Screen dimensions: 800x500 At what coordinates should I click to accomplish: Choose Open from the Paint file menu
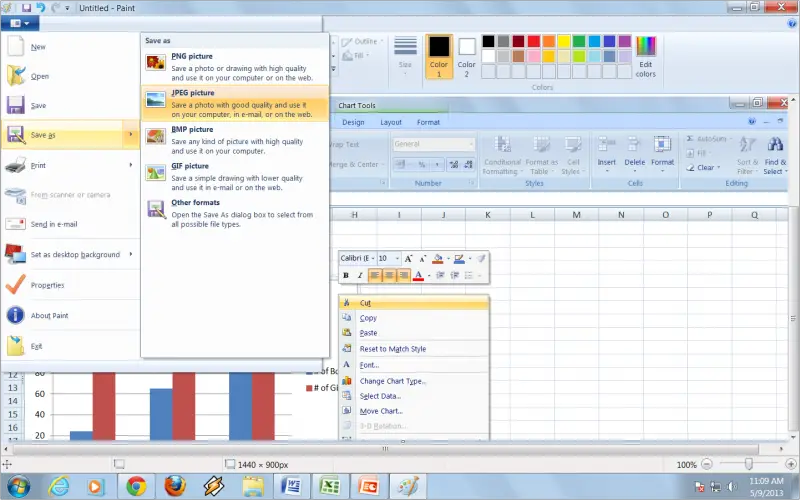70,76
